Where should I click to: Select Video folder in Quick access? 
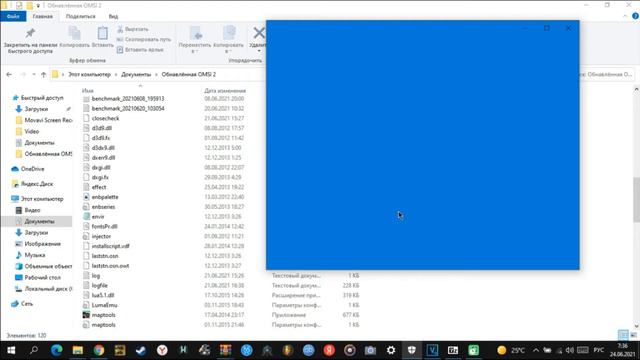[x=27, y=131]
